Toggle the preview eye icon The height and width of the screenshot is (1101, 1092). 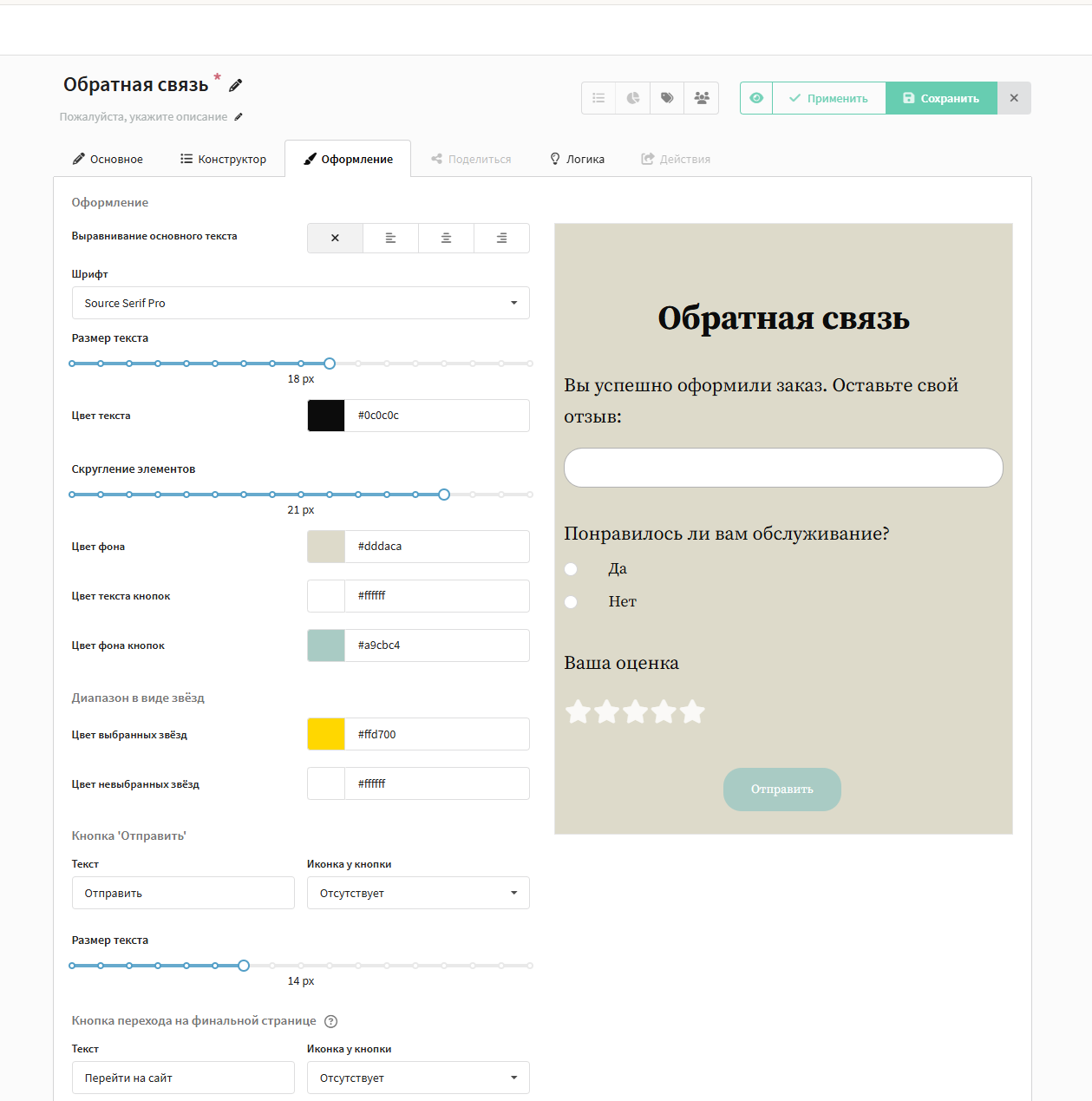click(755, 98)
